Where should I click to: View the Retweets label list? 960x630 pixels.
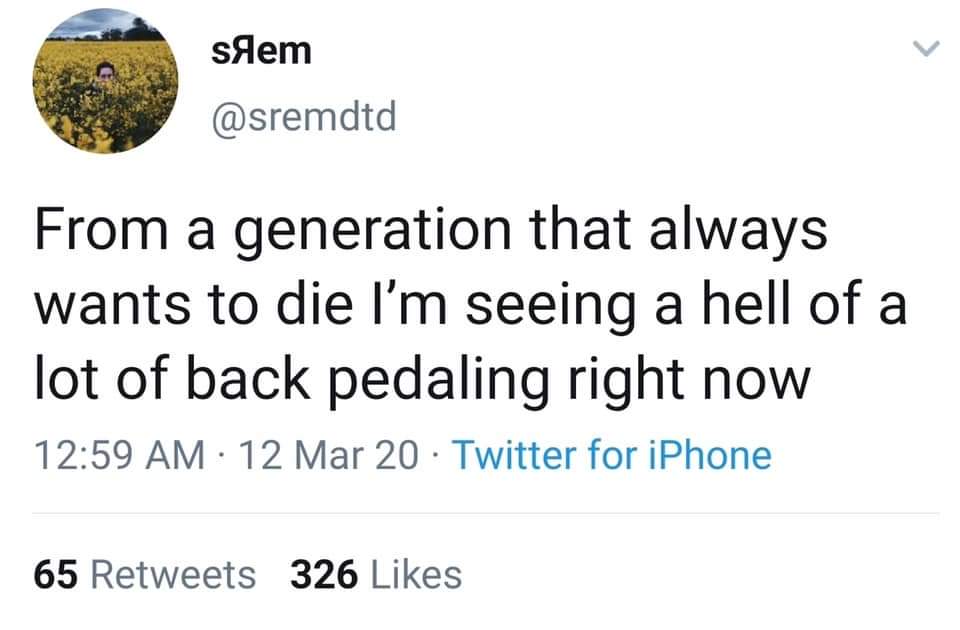click(174, 574)
